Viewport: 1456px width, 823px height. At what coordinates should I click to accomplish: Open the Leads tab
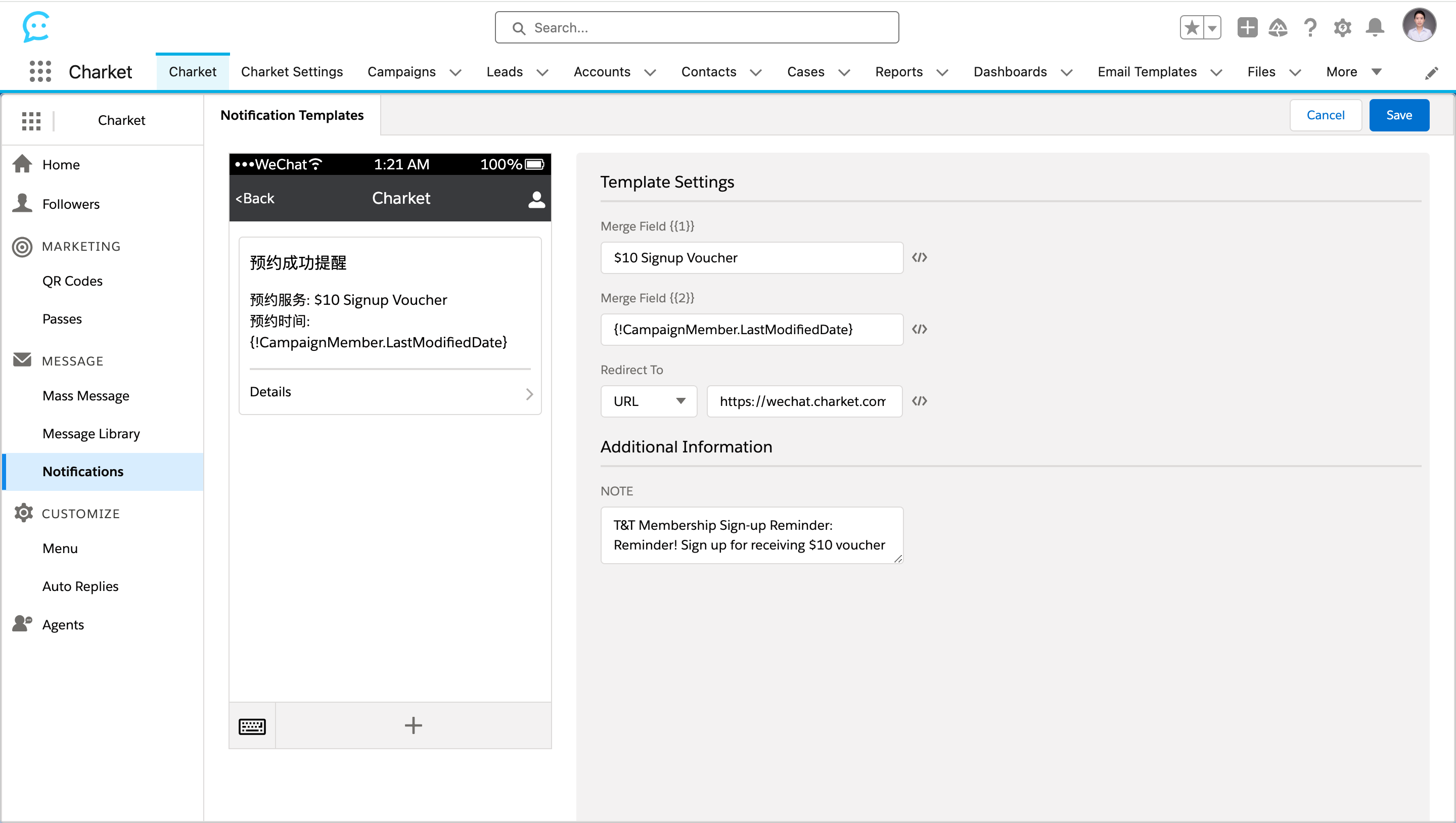504,72
